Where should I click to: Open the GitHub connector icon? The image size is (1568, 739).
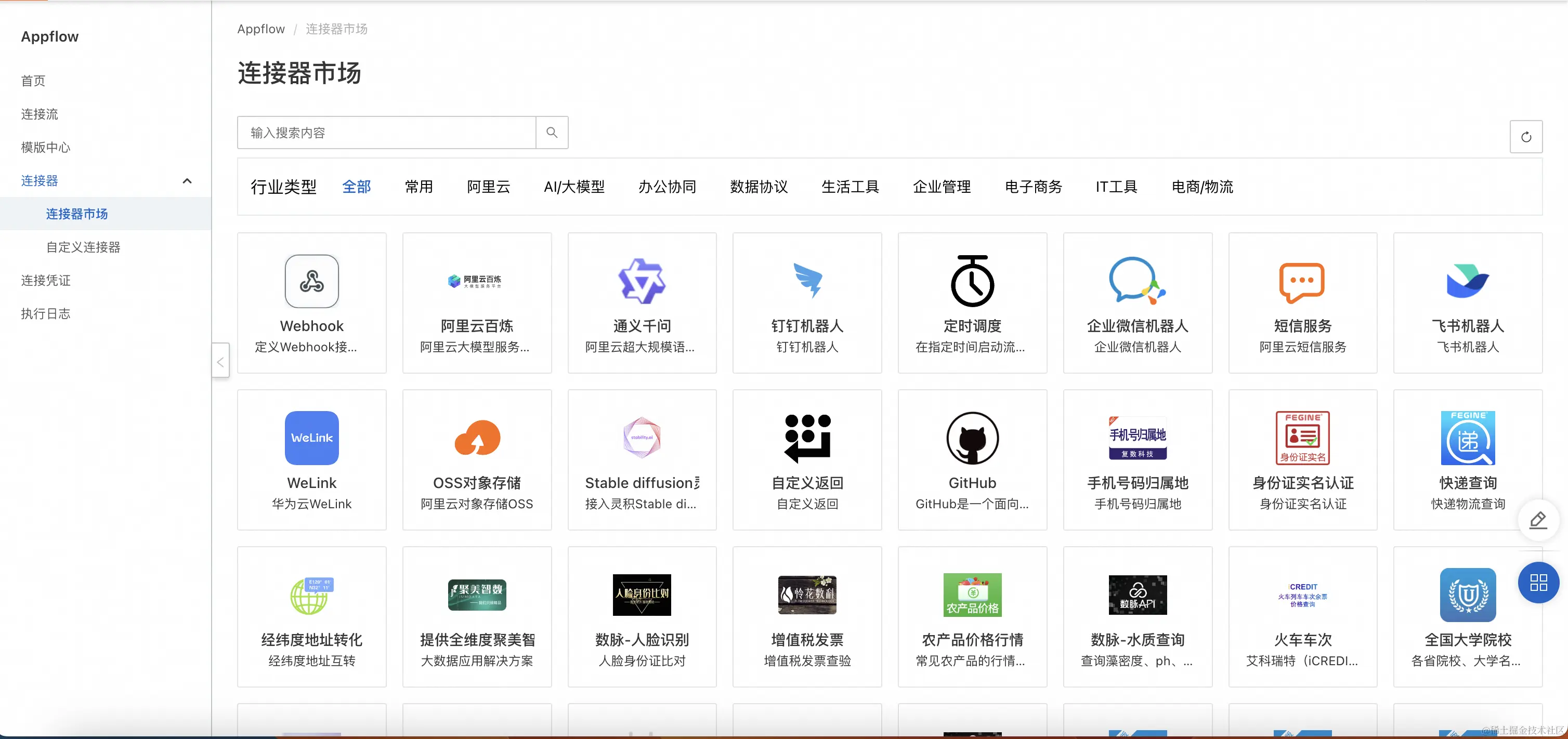972,438
